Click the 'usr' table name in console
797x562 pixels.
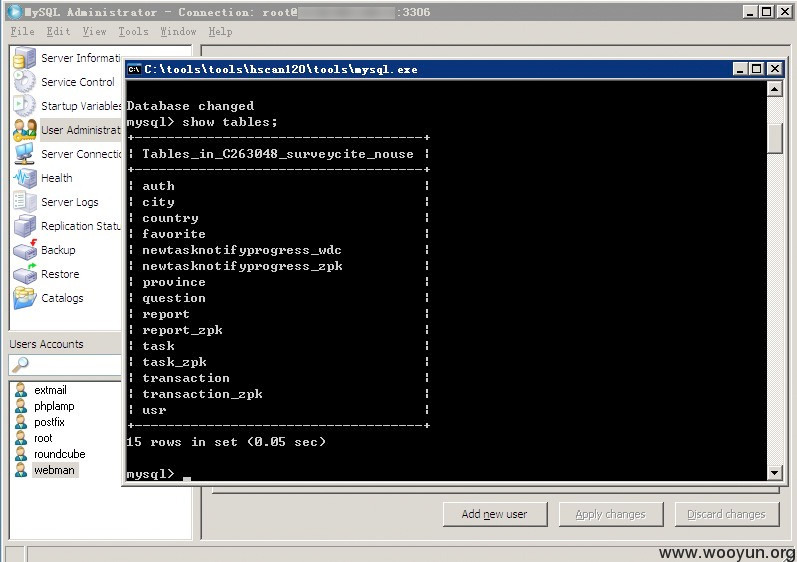point(154,410)
